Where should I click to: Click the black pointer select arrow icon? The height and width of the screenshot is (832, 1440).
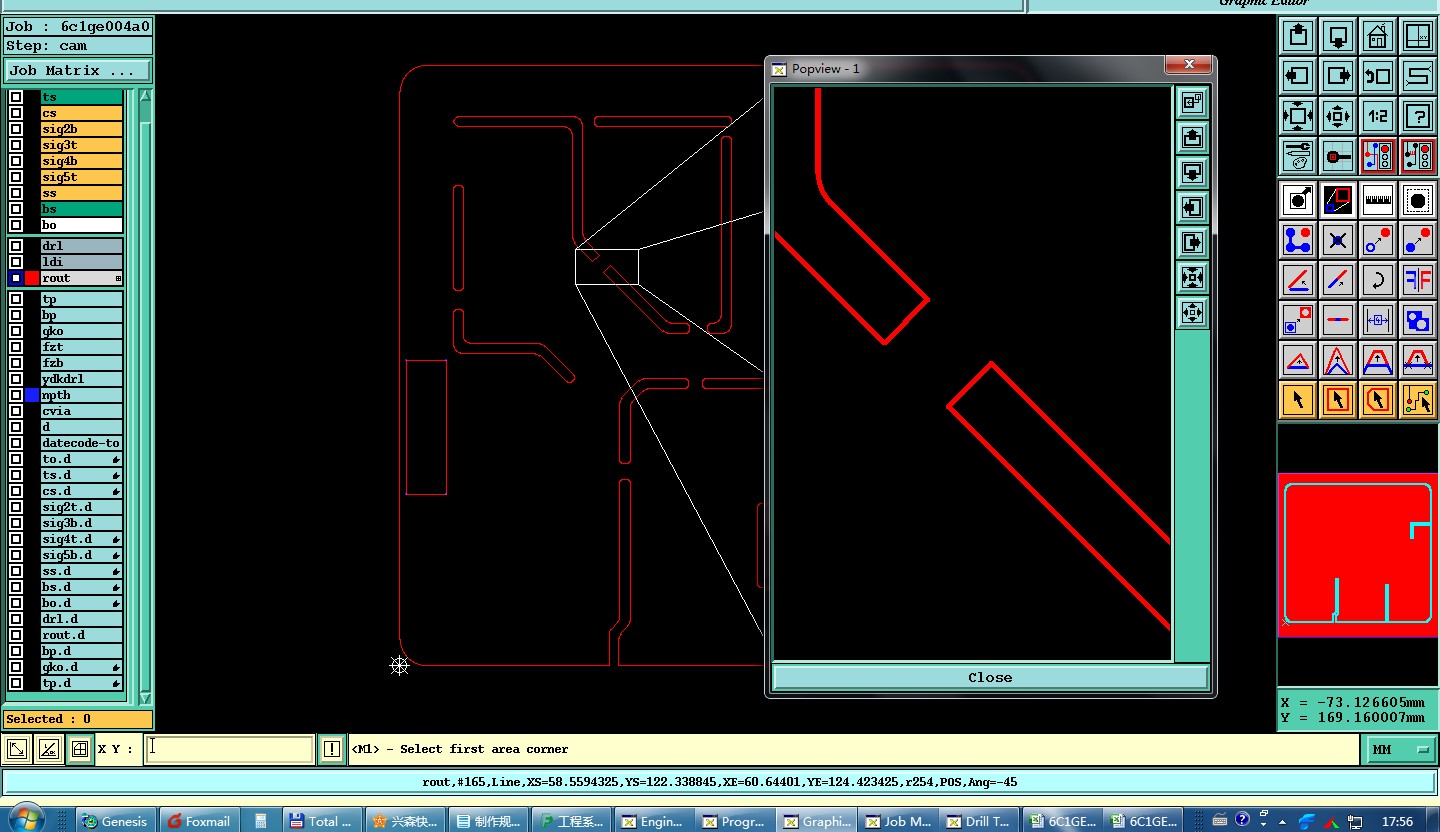point(1298,400)
